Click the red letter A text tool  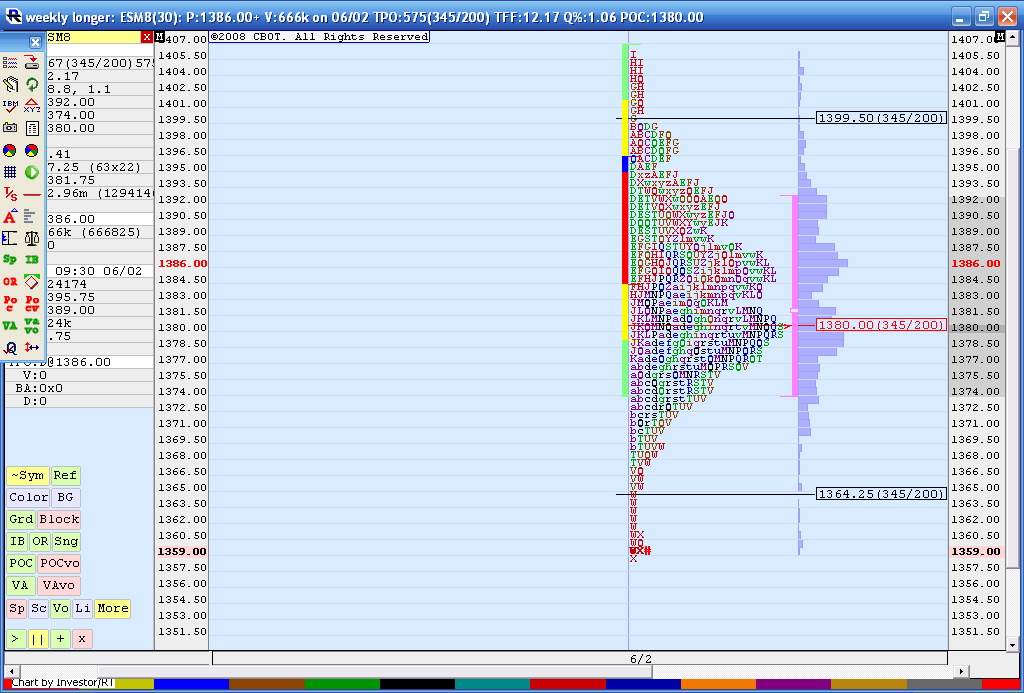[10, 216]
